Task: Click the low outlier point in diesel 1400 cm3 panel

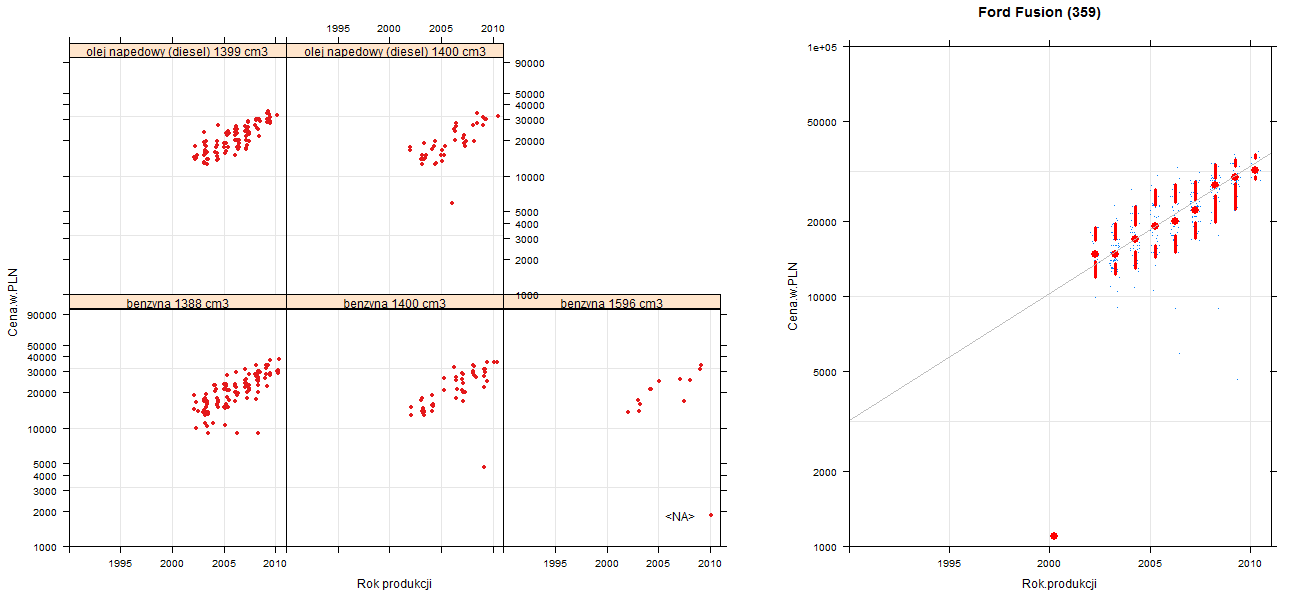Action: click(452, 203)
